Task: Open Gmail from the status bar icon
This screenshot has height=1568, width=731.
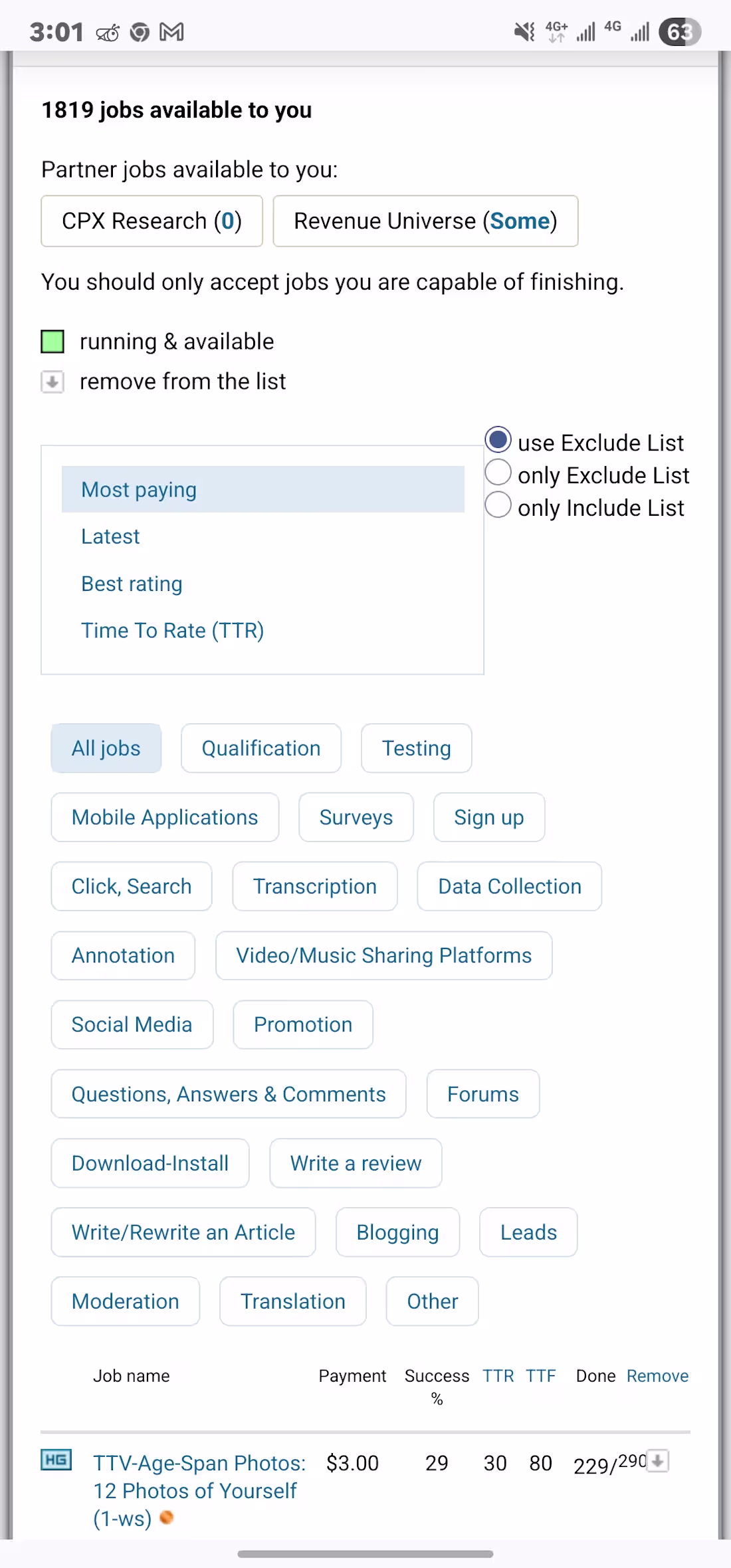Action: [x=171, y=31]
